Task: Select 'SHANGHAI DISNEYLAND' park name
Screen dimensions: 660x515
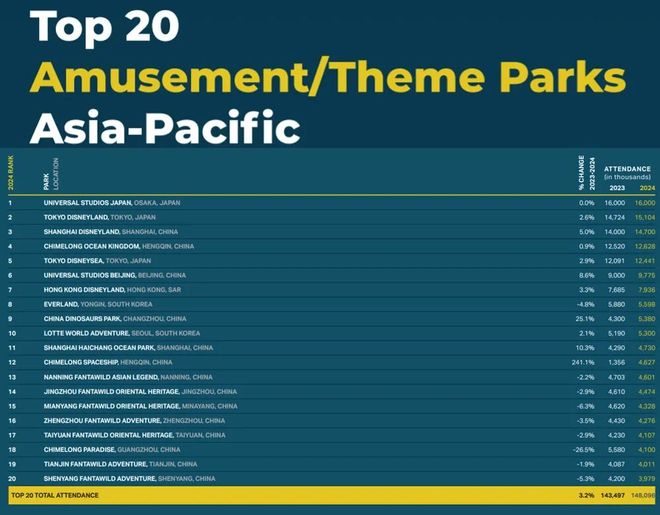Action: pos(82,232)
